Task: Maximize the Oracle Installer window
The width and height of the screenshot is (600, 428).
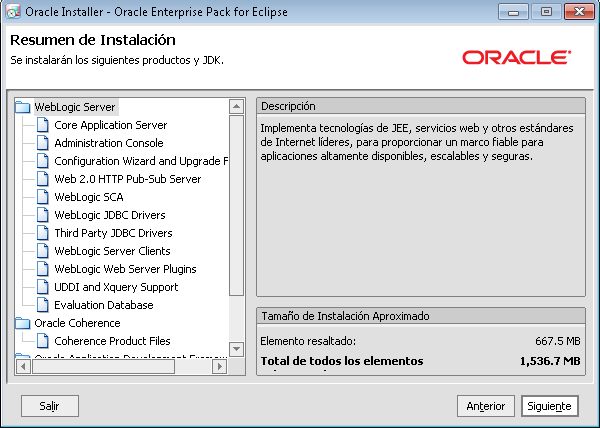Action: tap(546, 12)
